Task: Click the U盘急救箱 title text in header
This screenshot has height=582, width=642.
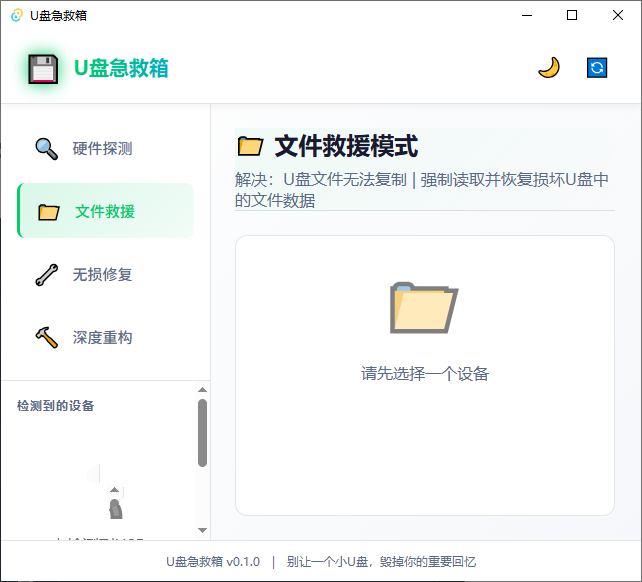Action: coord(121,68)
